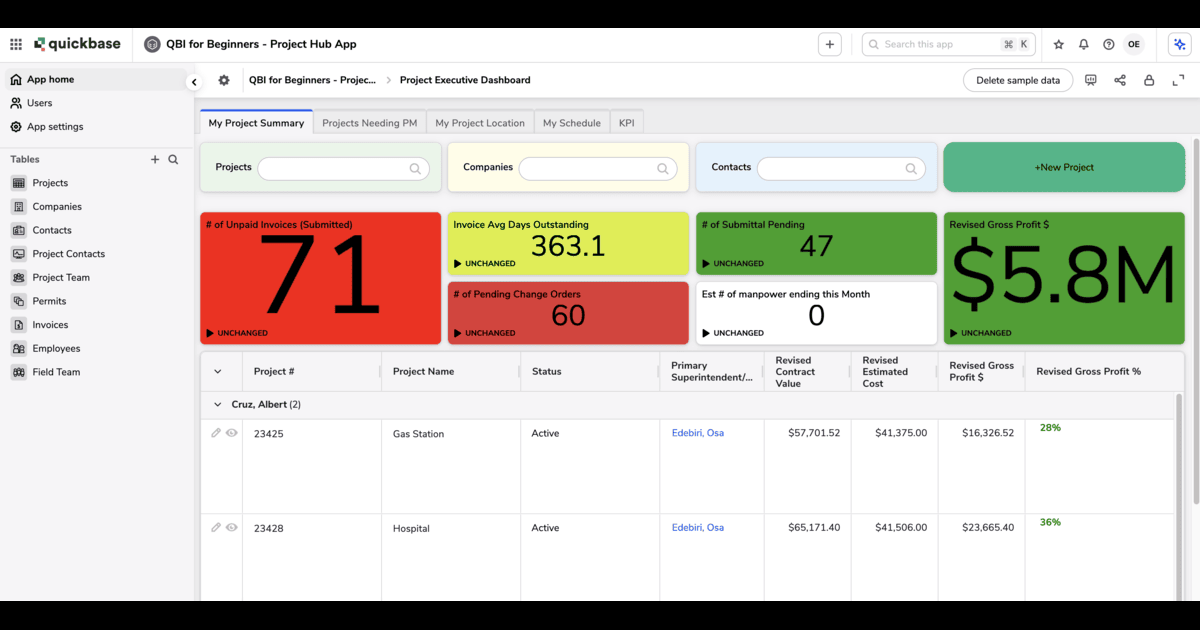Switch to Projects Needing PM tab
Image resolution: width=1200 pixels, height=630 pixels.
(x=370, y=122)
